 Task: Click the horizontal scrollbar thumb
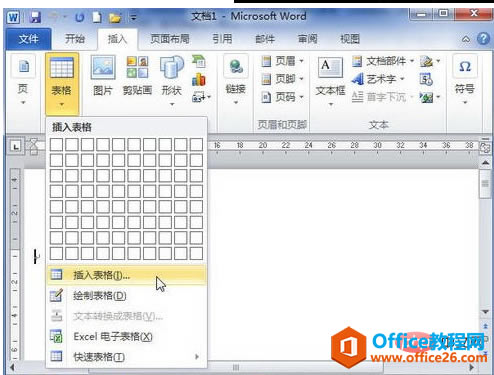236,368
